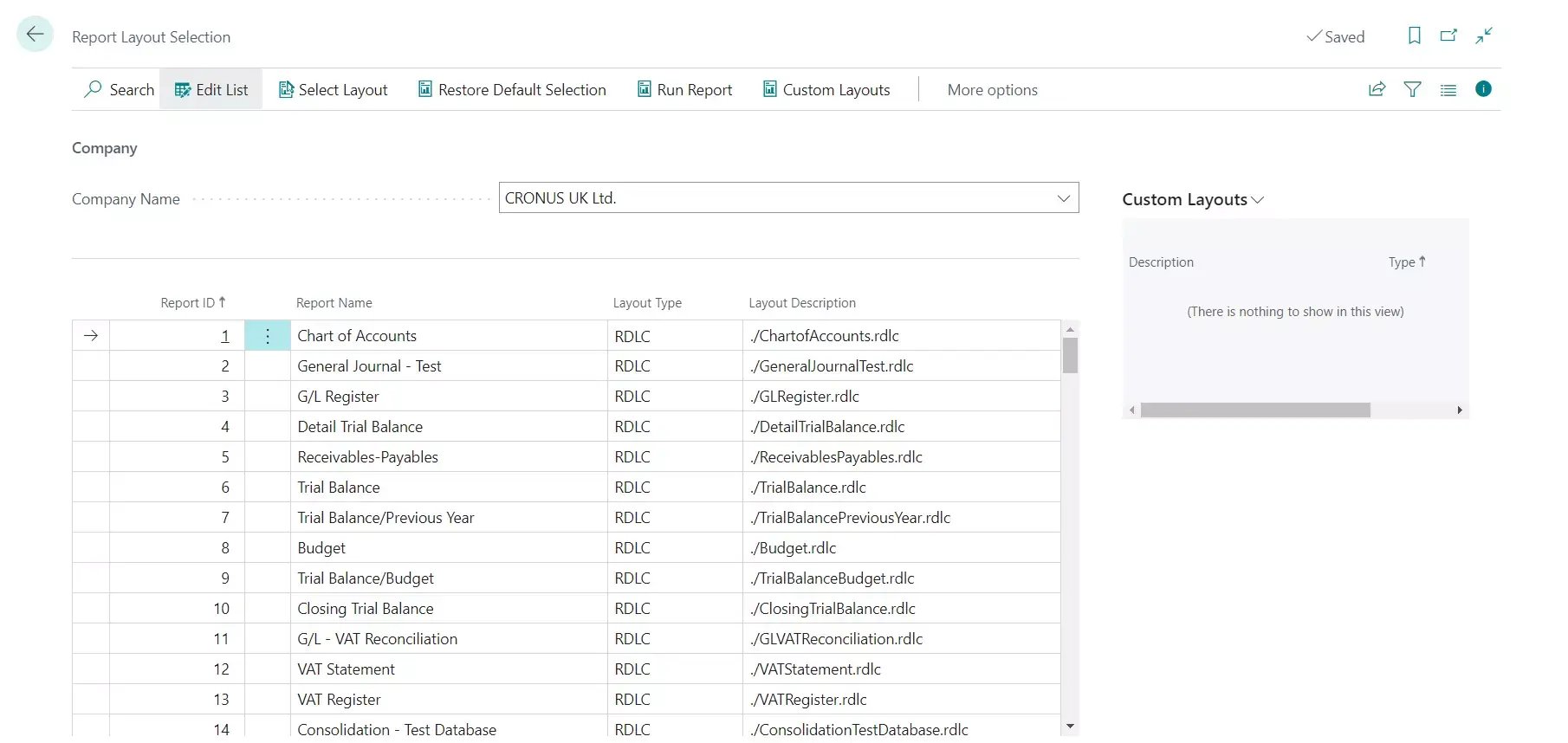Screen dimensions: 1568x743
Task: Select 'Receivables-Payables' report name
Action: tap(449, 456)
